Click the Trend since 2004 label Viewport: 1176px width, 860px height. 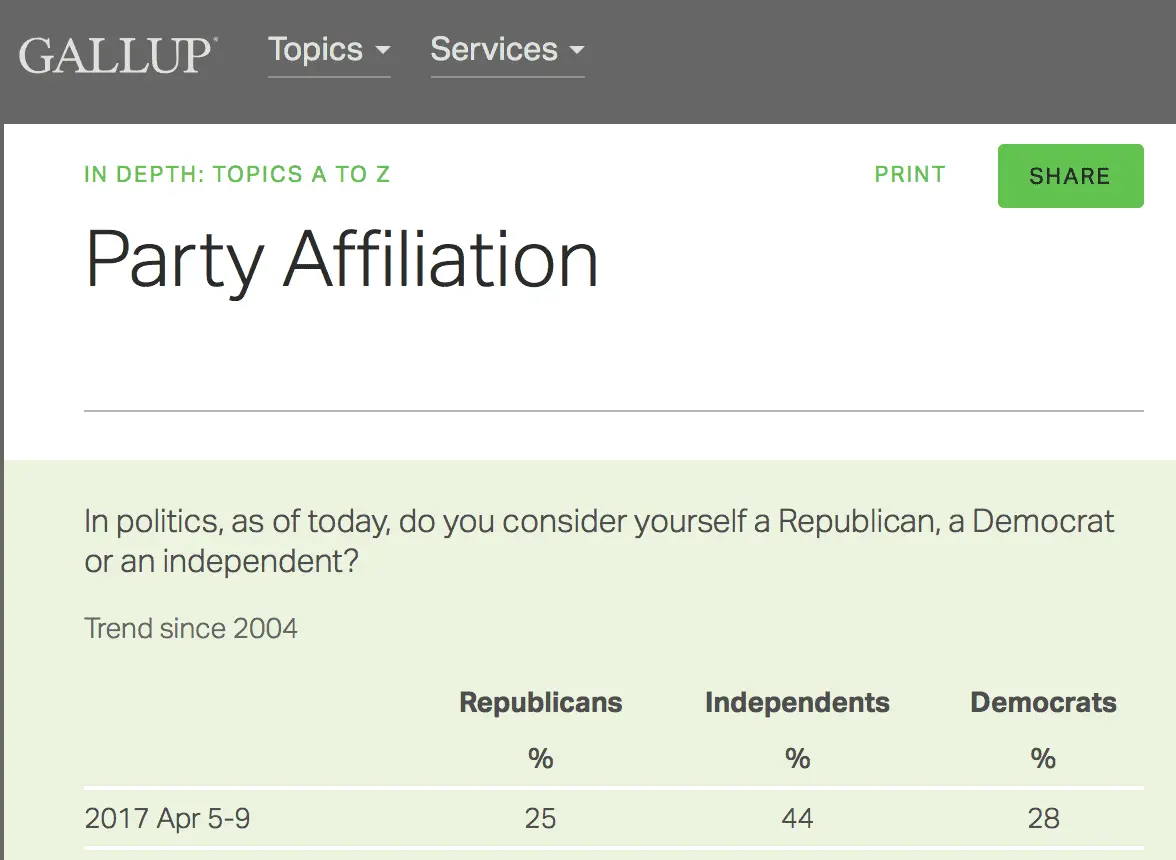pos(191,629)
